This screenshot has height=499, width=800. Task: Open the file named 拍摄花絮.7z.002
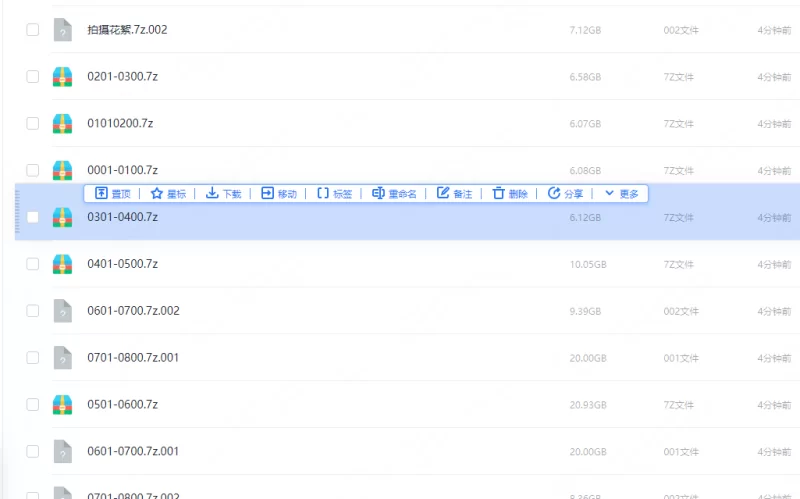[127, 30]
